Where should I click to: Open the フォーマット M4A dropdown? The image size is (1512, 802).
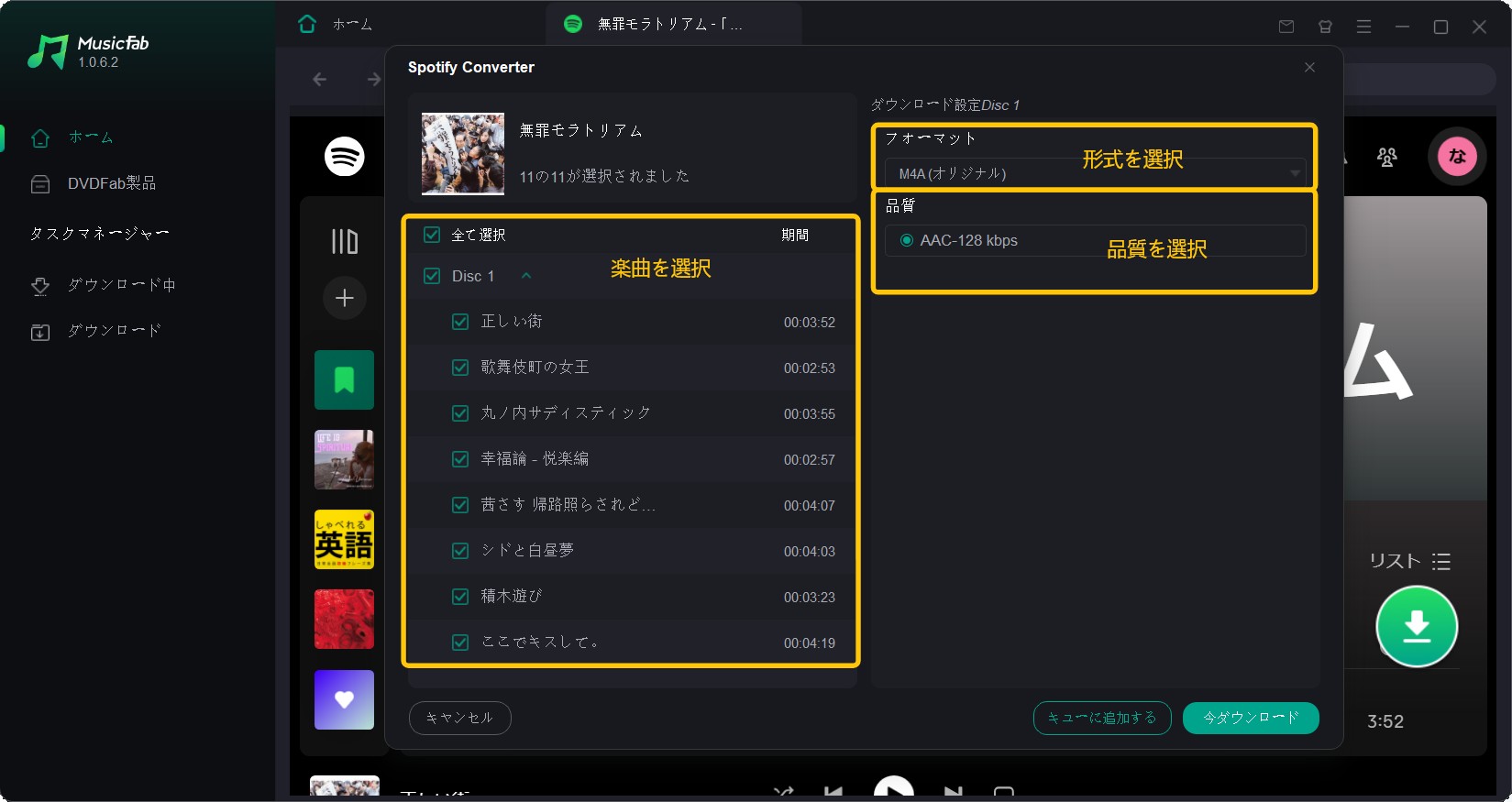1095,173
